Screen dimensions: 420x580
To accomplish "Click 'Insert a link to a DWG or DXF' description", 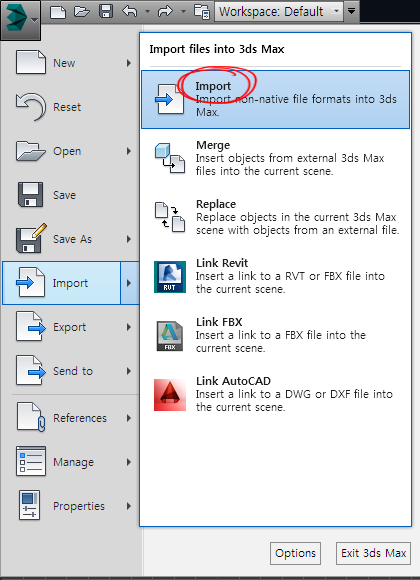I will (x=294, y=401).
